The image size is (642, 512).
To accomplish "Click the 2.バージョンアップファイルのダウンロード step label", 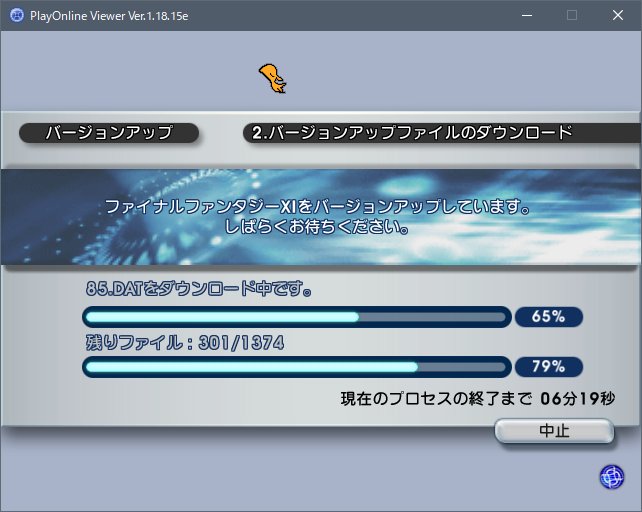I will [442, 133].
